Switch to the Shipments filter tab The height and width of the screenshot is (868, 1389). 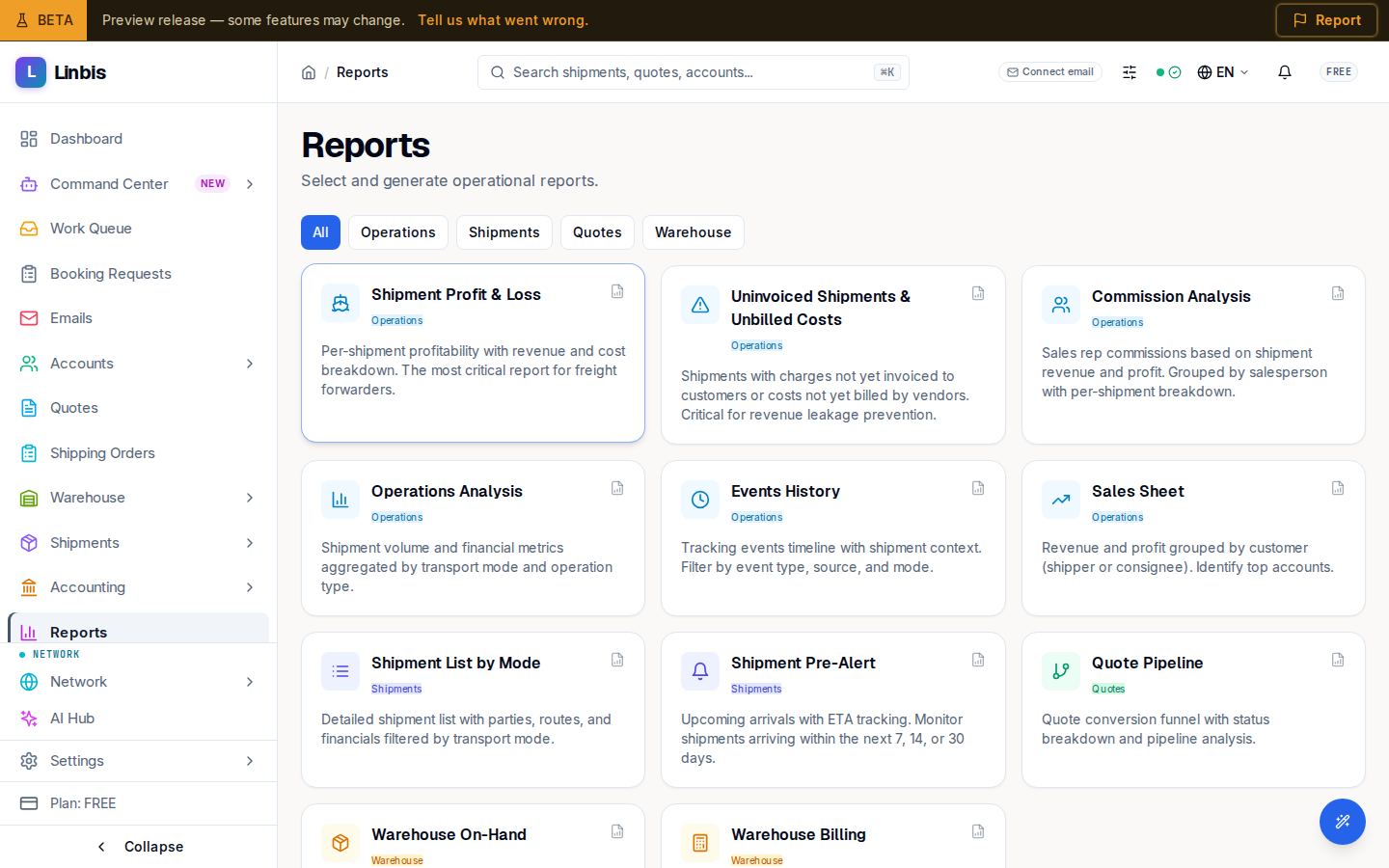pyautogui.click(x=504, y=232)
